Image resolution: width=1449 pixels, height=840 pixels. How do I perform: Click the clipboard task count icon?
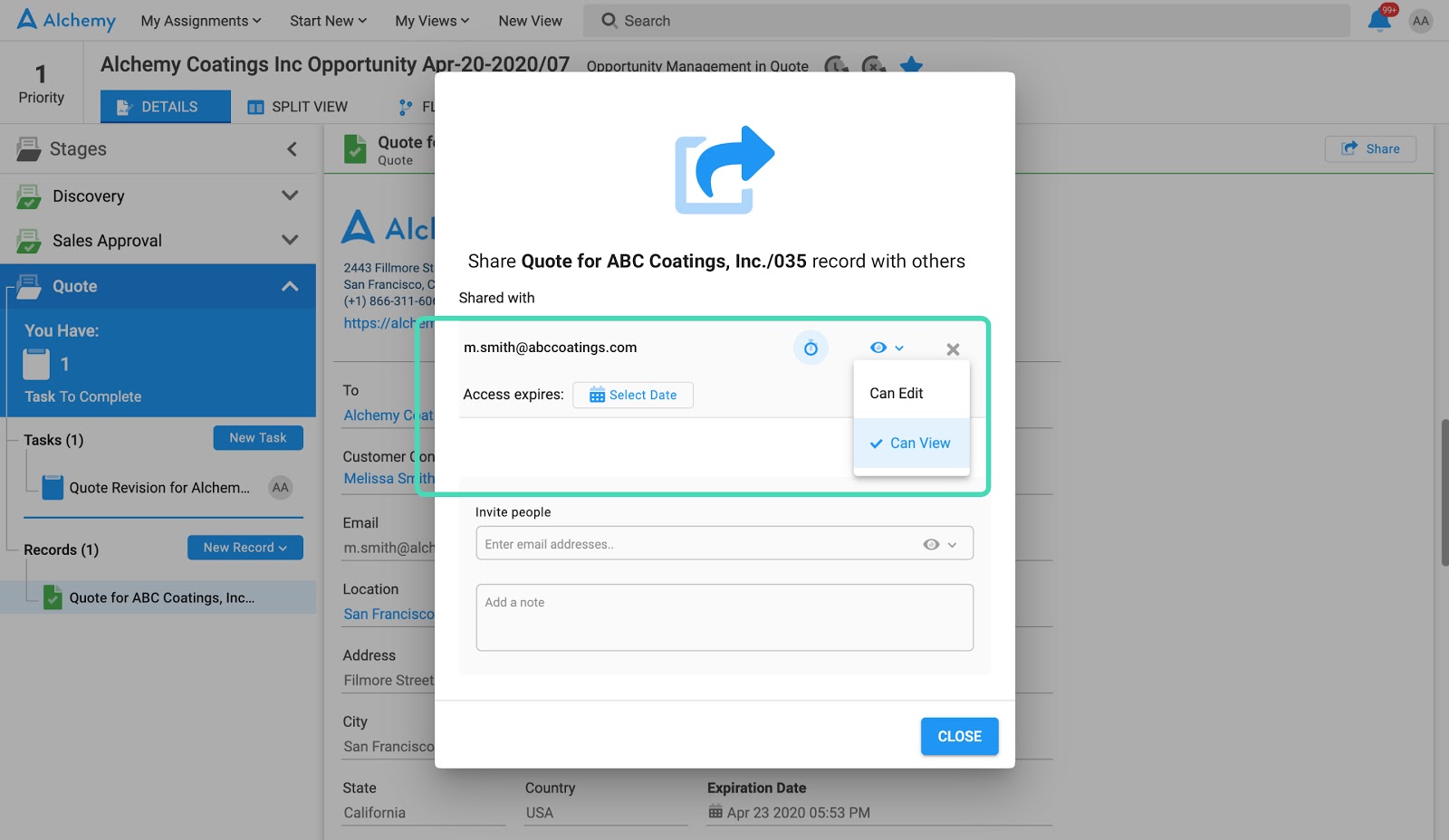coord(36,364)
